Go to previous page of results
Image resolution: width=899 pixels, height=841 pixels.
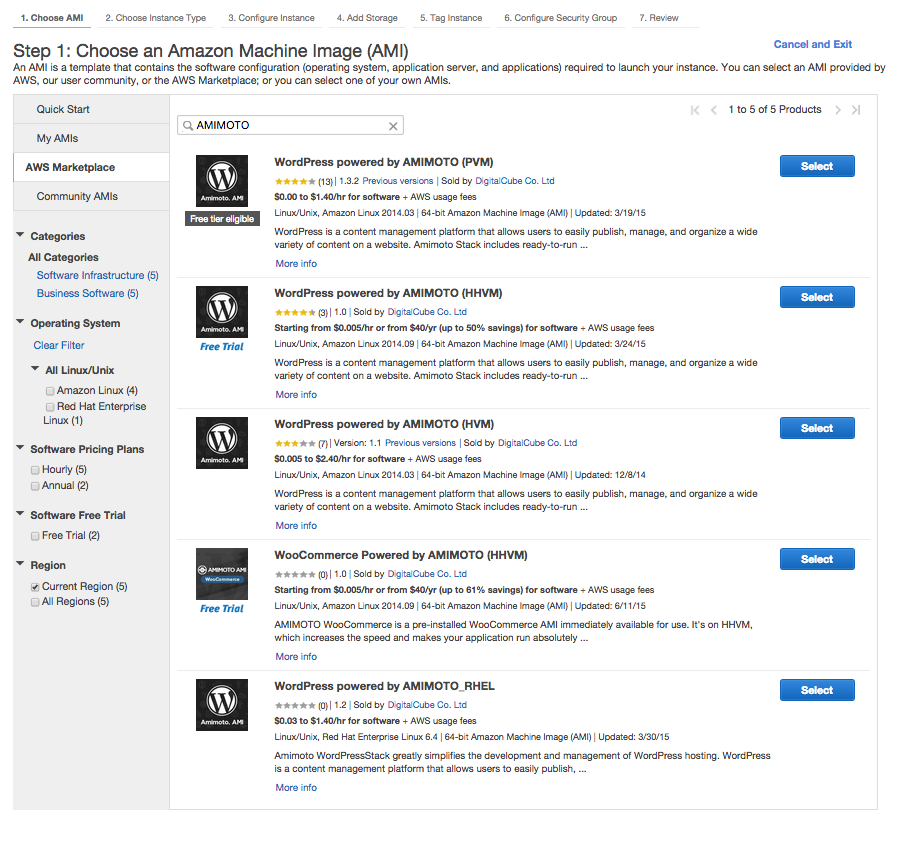[714, 110]
